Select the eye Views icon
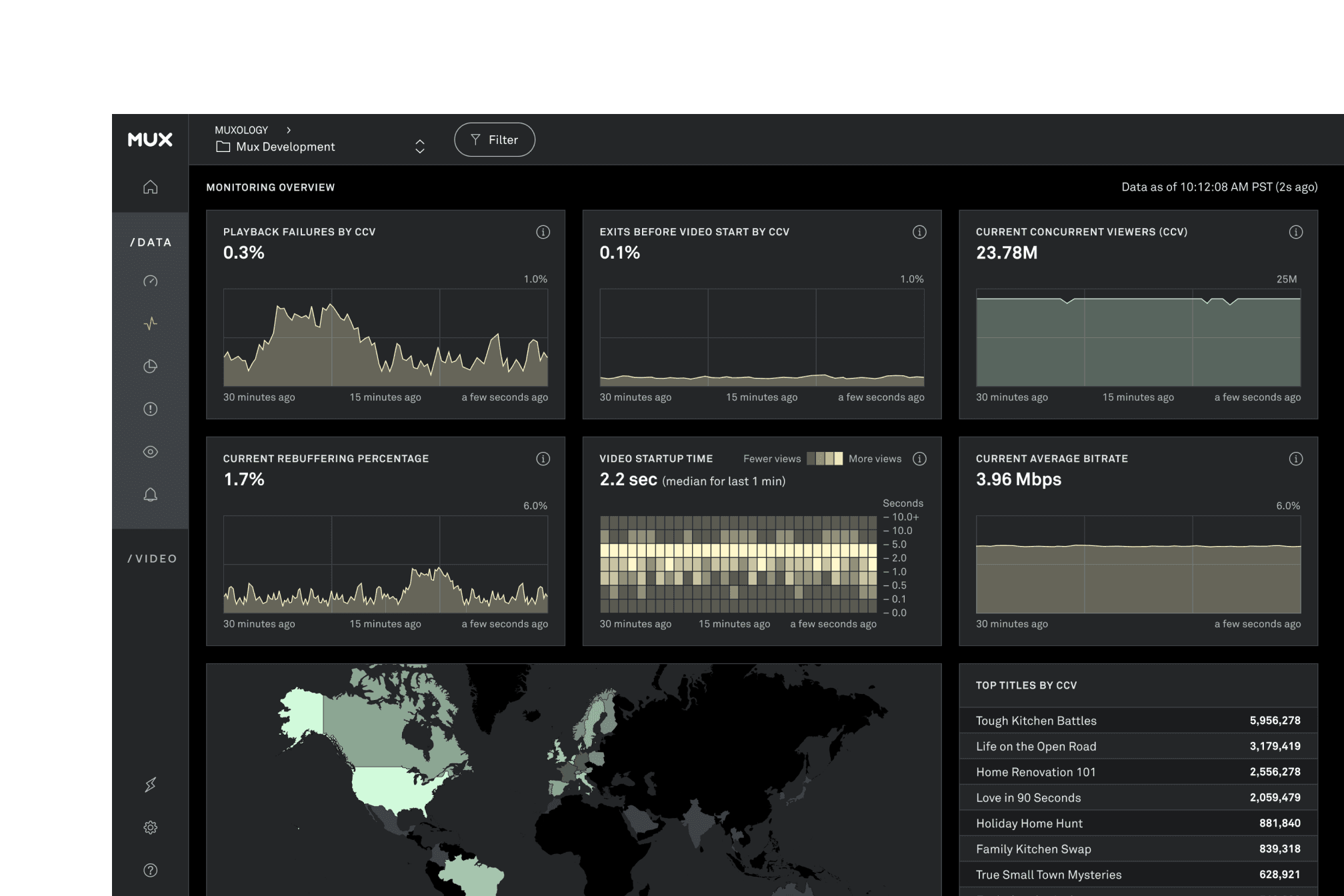1344x896 pixels. 150,451
